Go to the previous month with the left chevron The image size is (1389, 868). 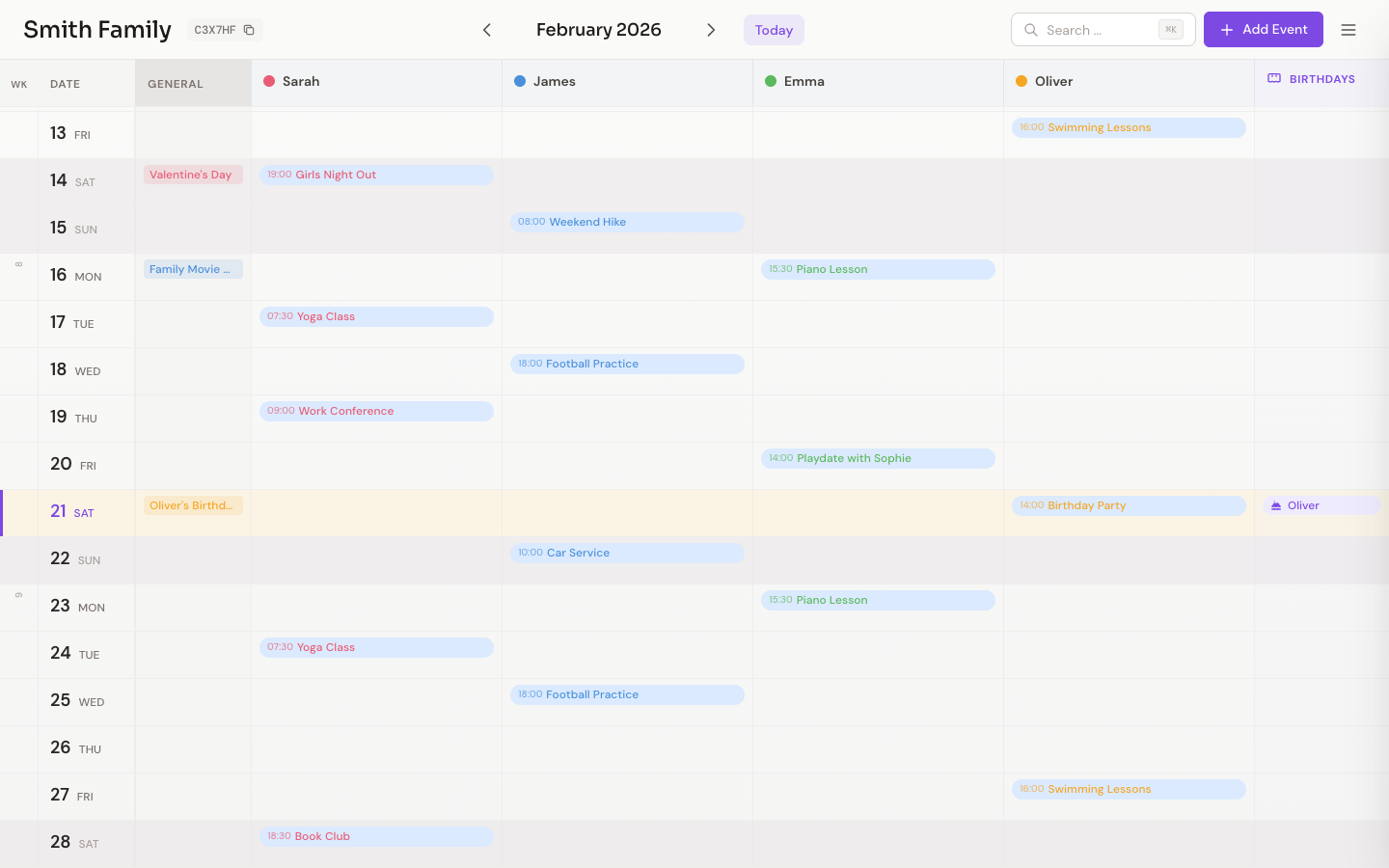[487, 30]
